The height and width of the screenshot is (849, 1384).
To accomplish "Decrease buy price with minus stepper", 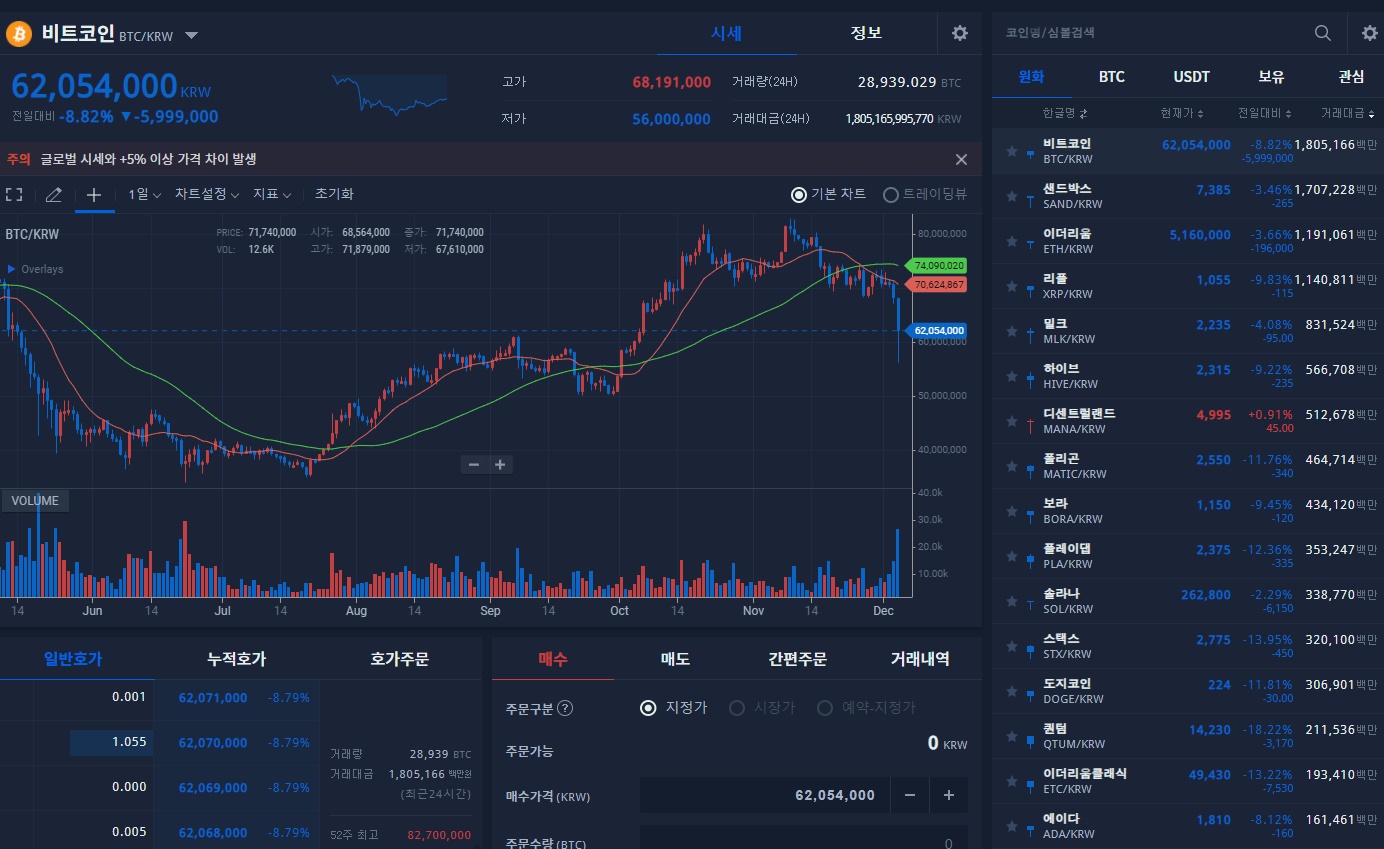I will pyautogui.click(x=909, y=795).
